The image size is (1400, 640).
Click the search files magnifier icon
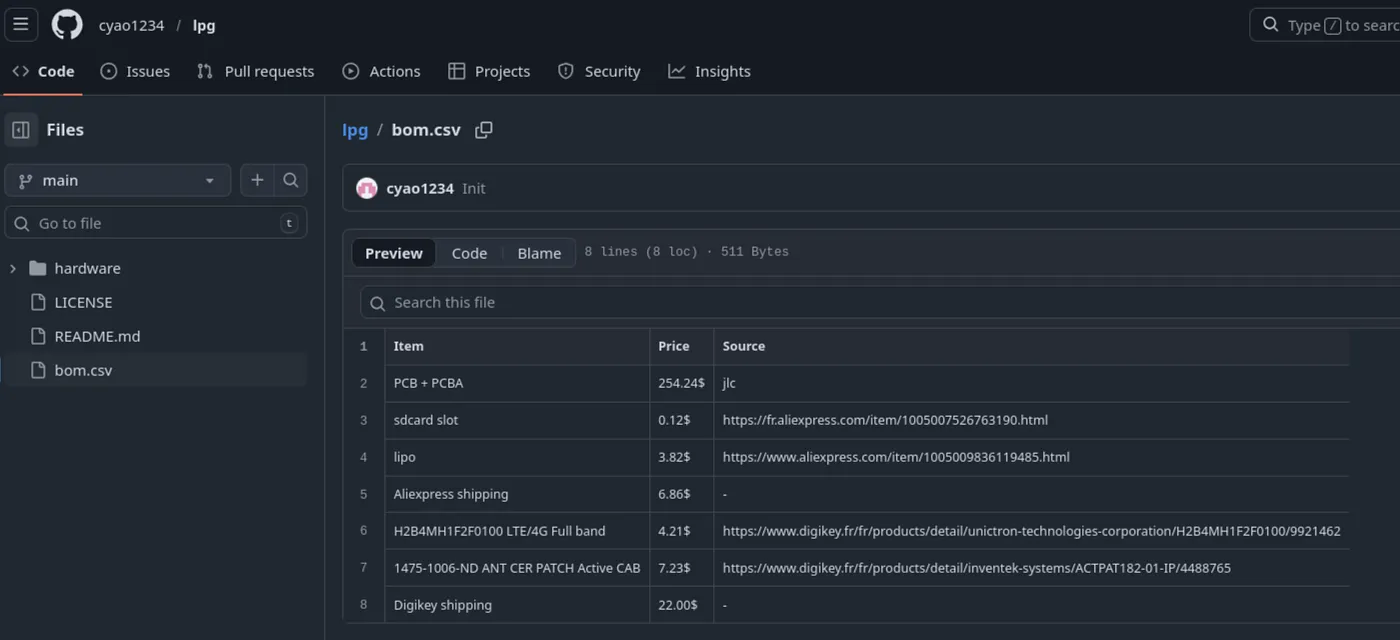291,180
